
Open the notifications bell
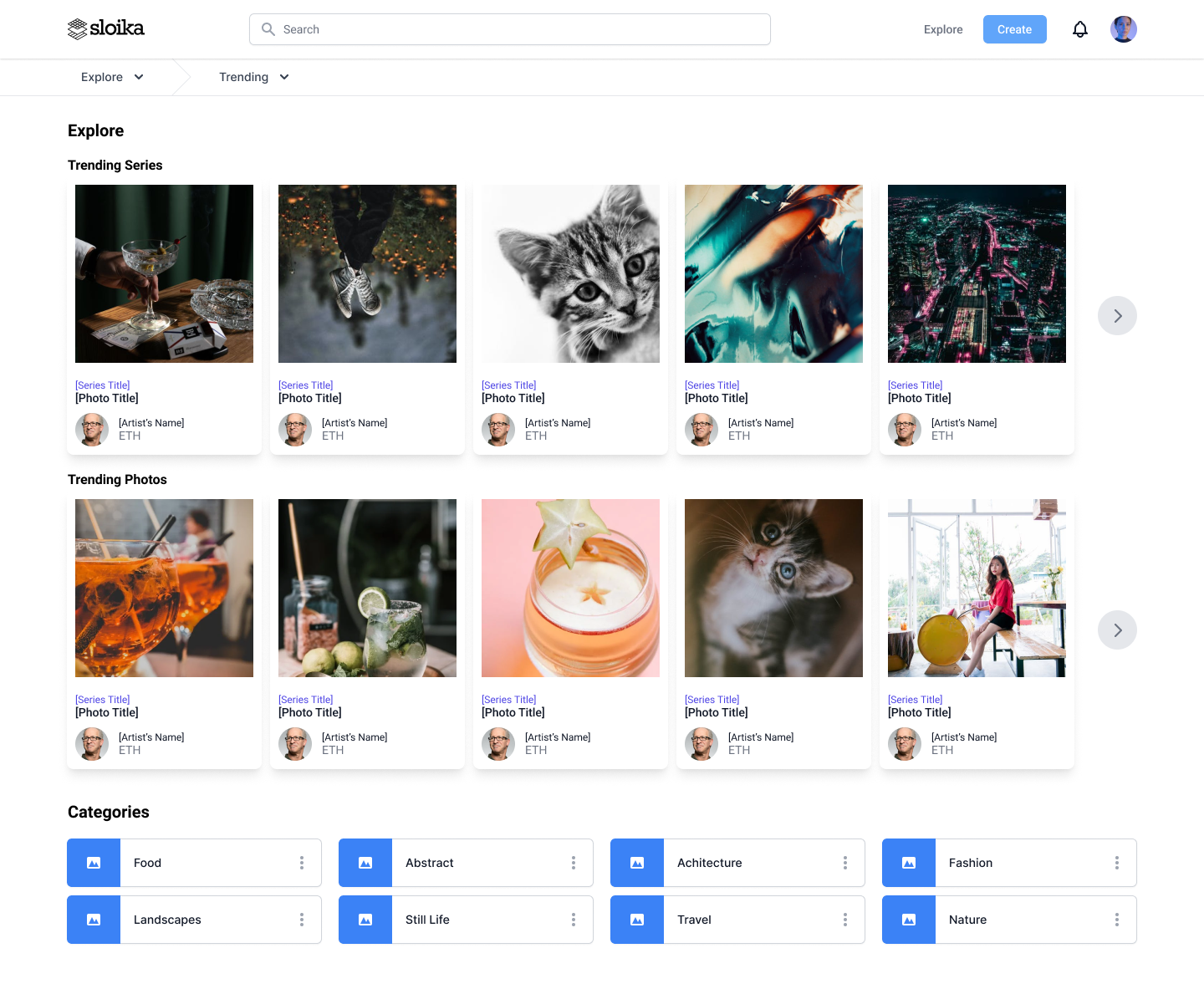1080,29
